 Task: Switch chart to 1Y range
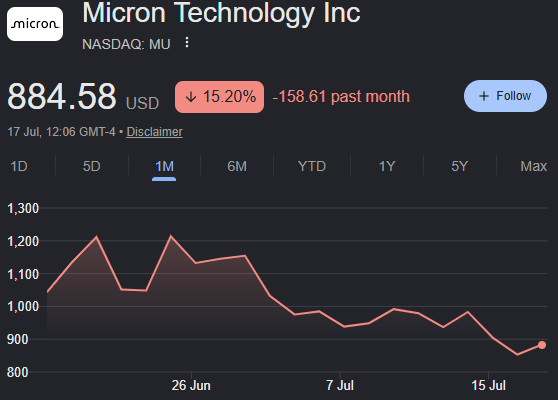[387, 166]
